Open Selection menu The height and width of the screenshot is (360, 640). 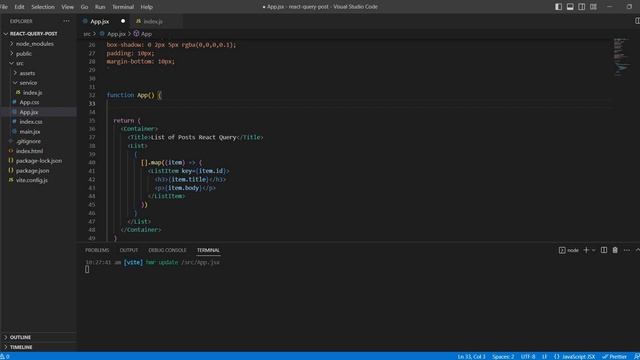43,7
